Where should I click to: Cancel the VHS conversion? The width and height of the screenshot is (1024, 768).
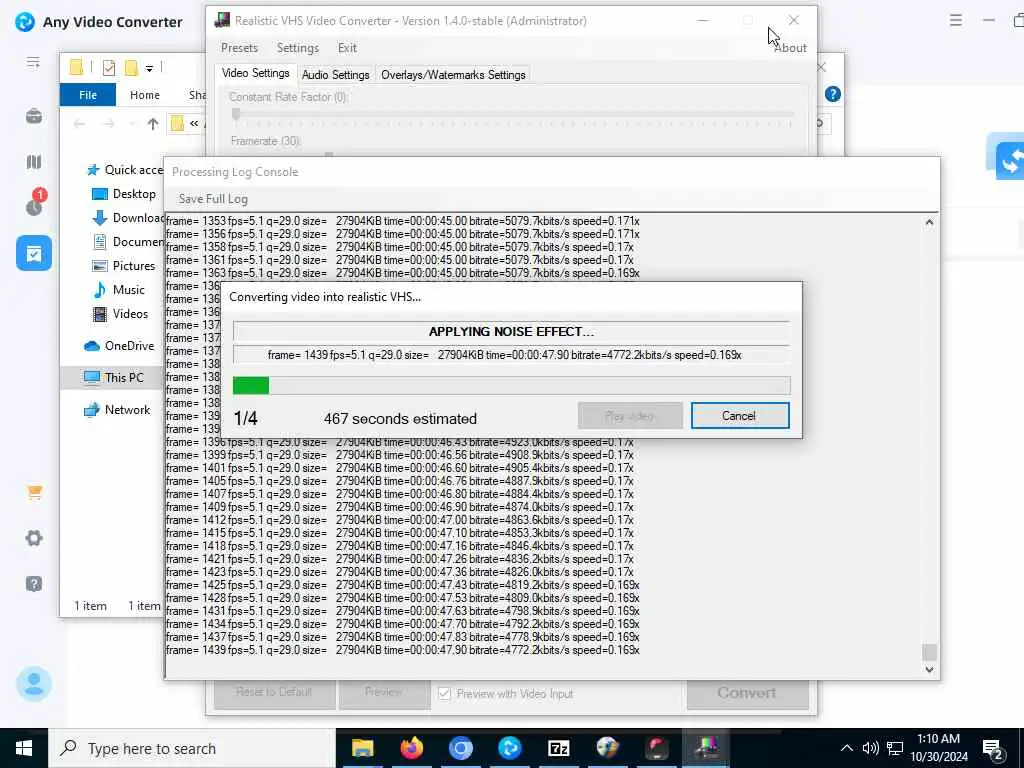[x=740, y=416]
